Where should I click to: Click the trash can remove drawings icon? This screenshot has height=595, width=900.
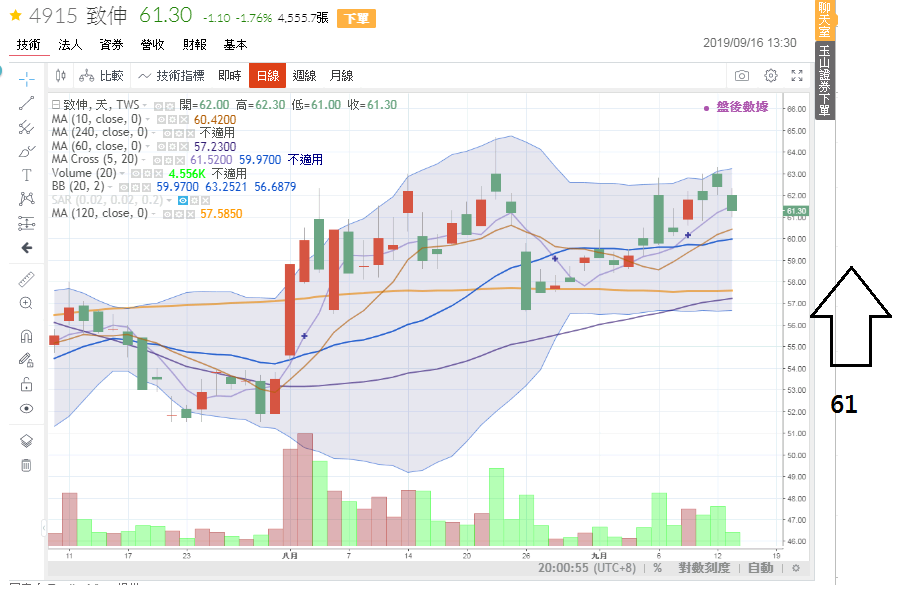(26, 465)
